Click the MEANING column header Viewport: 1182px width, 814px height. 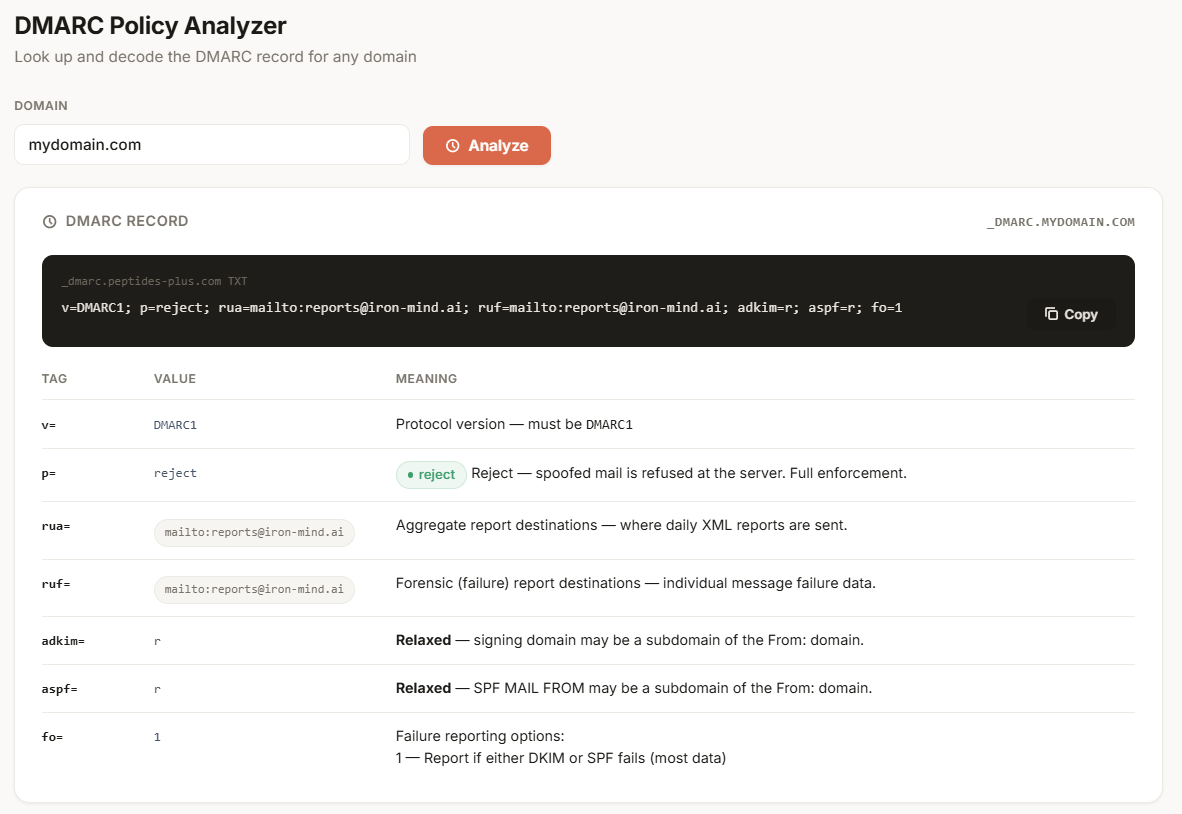pos(426,378)
